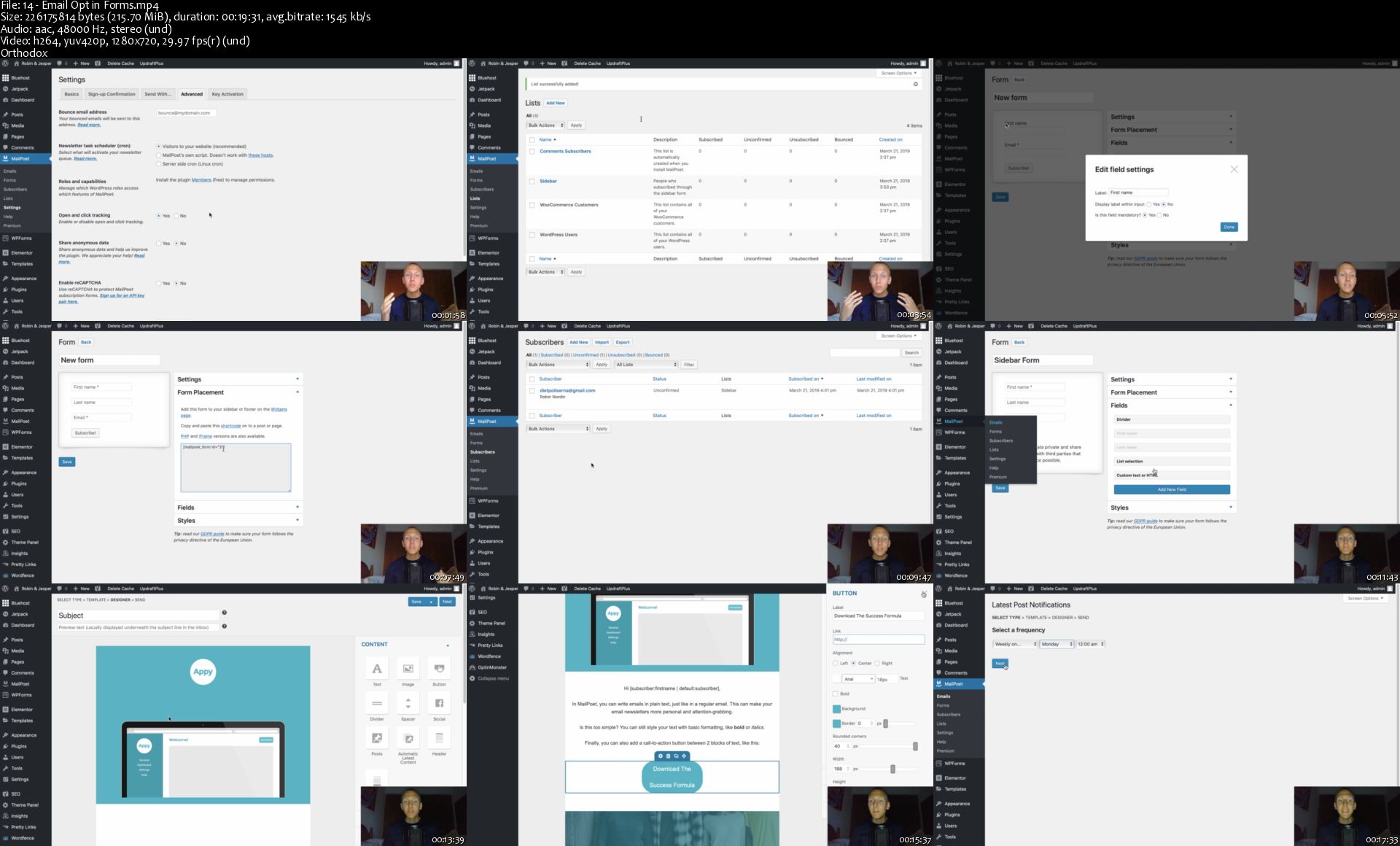Open Elementor sidebar item in 00:07:49 frame
1400x846 pixels.
(26, 446)
